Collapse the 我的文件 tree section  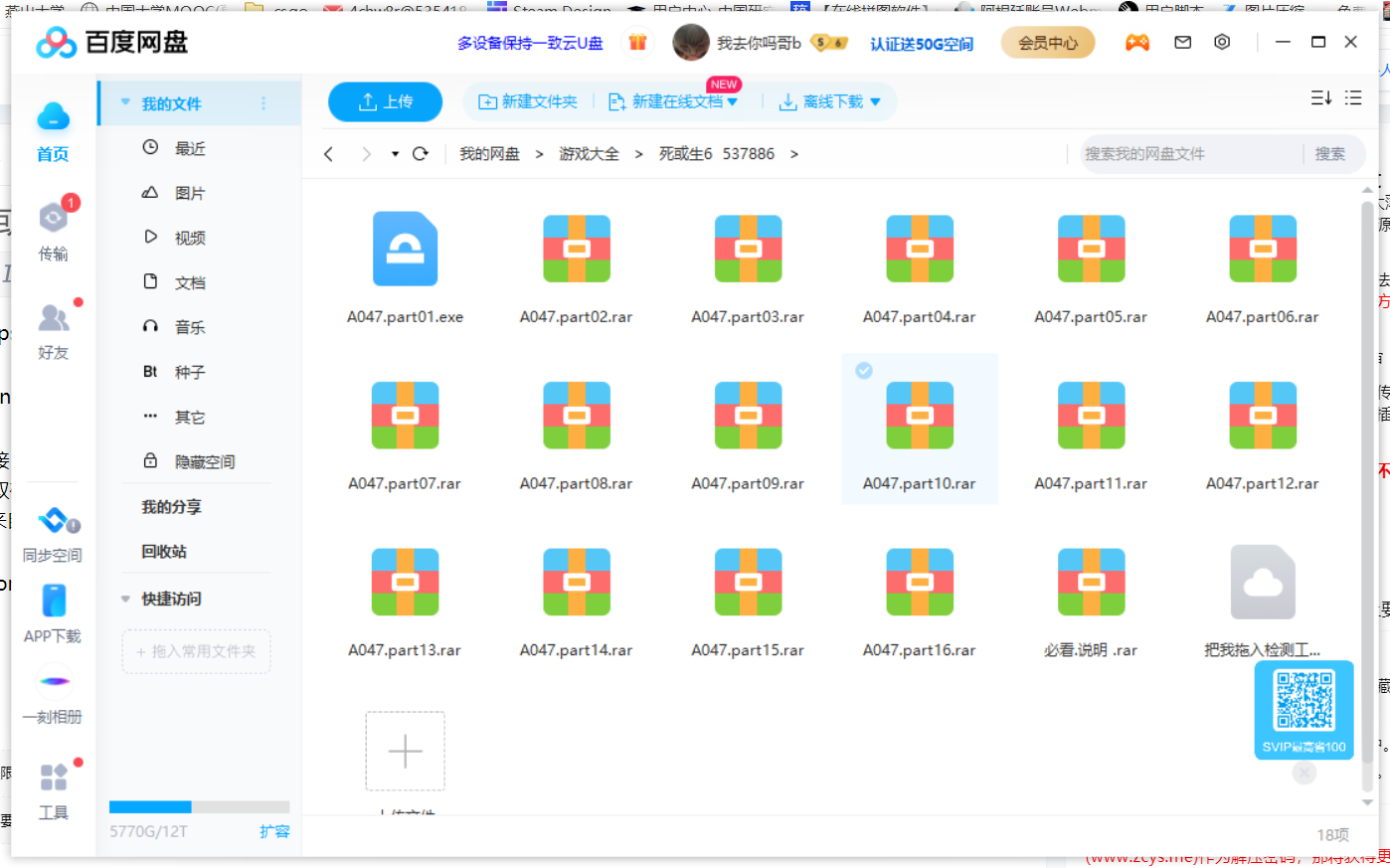125,102
